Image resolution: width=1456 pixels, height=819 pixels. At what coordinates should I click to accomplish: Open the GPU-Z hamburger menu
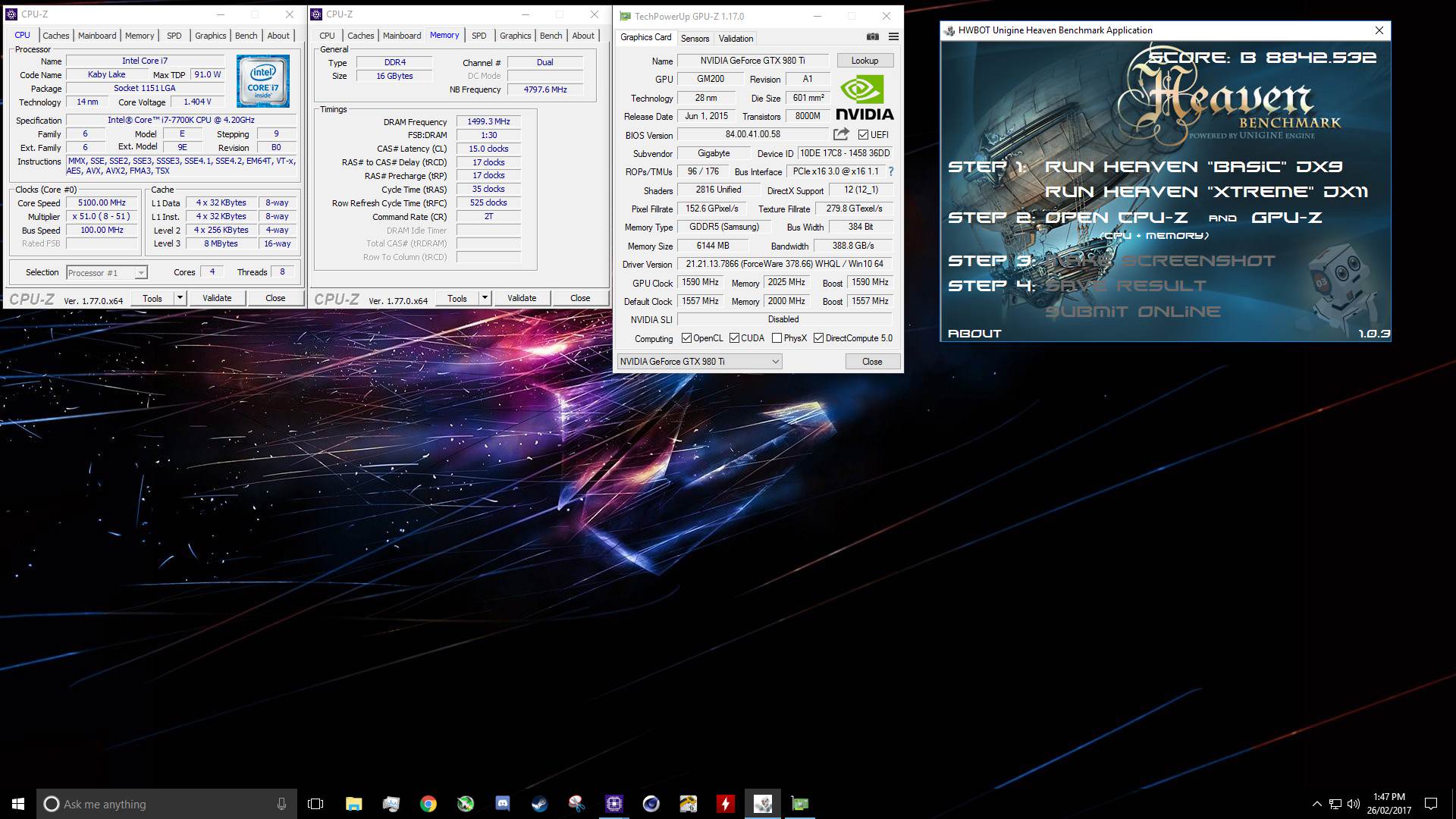pyautogui.click(x=893, y=36)
